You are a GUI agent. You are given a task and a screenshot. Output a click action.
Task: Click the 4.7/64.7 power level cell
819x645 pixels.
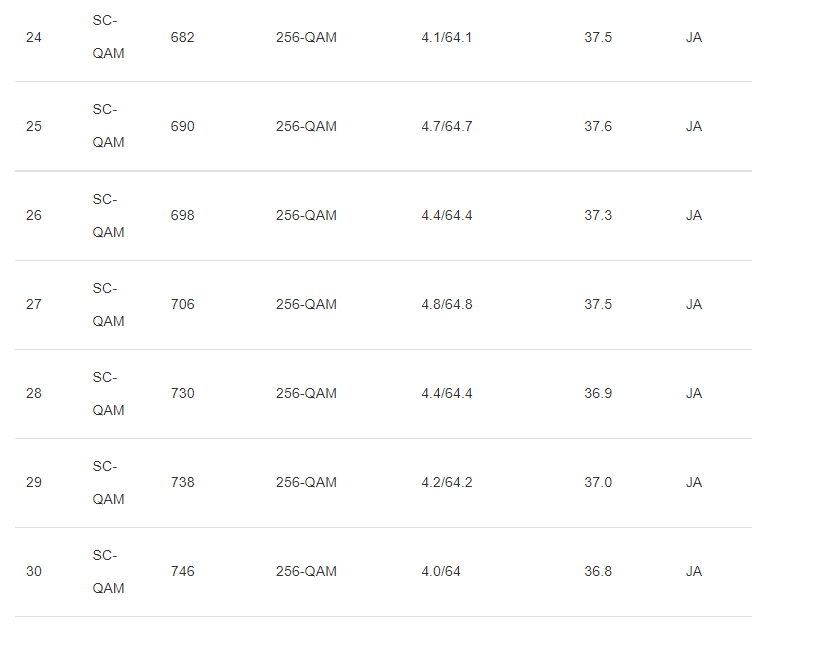click(x=446, y=127)
